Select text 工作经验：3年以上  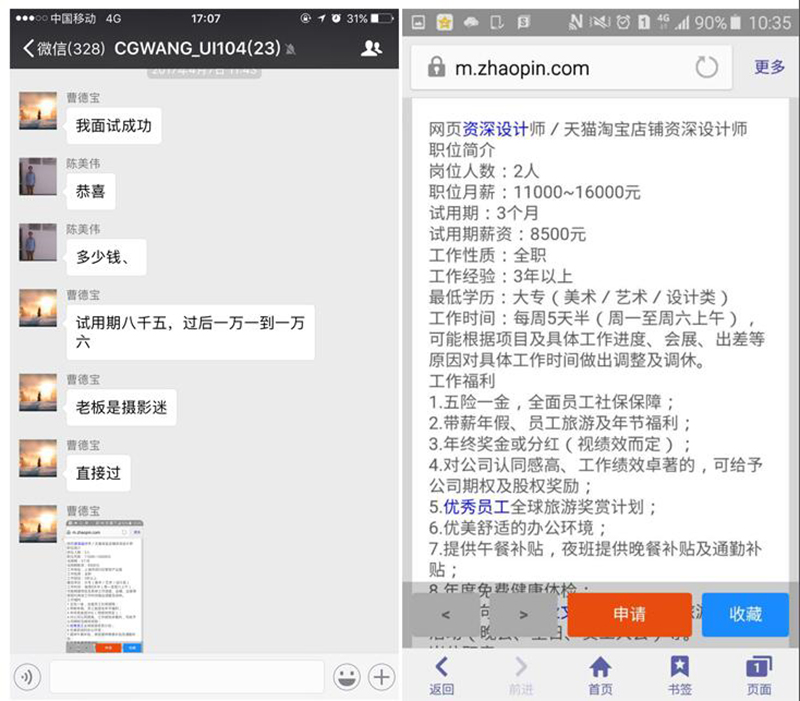501,276
